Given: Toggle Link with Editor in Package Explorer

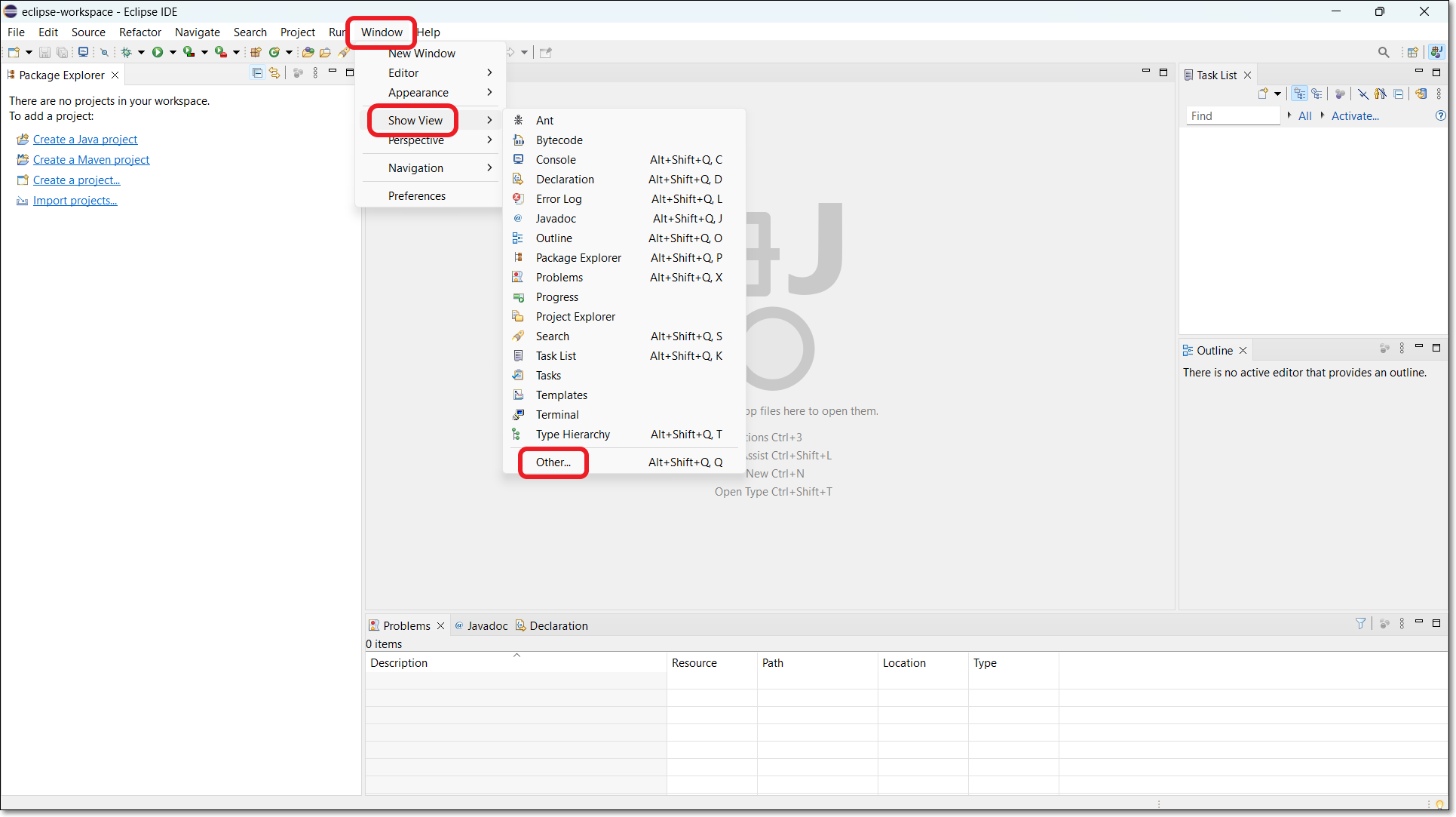Looking at the screenshot, I should (274, 73).
